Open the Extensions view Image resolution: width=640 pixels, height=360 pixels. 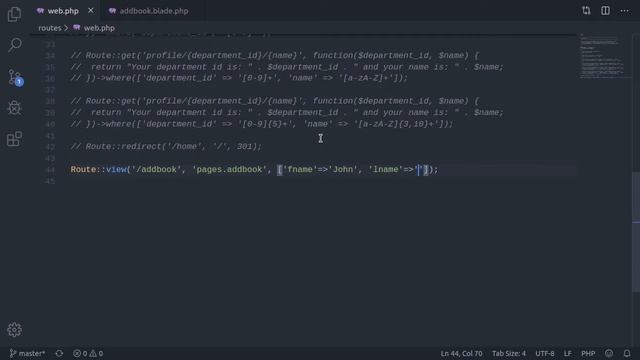point(14,139)
